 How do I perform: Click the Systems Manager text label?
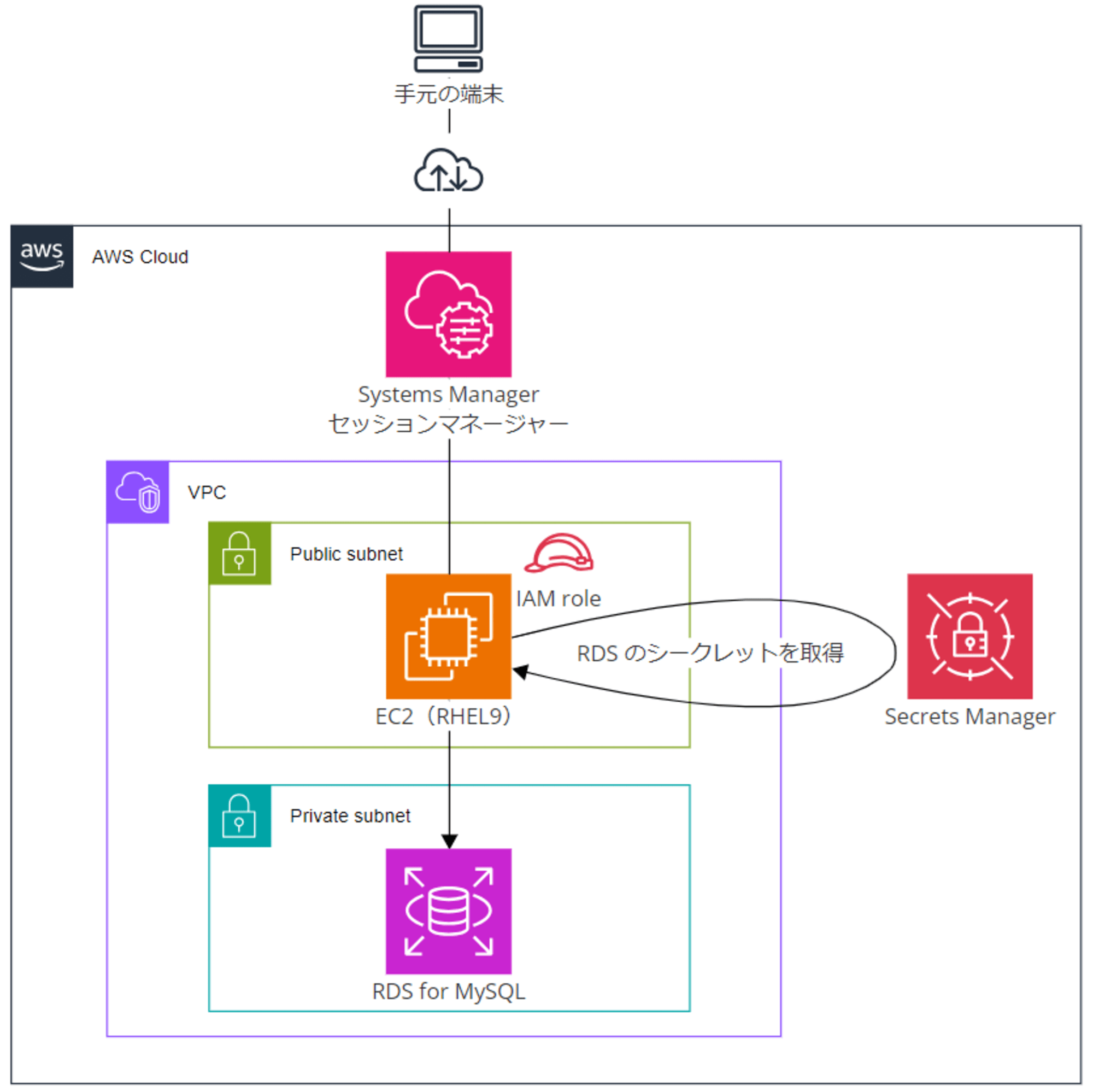[448, 395]
